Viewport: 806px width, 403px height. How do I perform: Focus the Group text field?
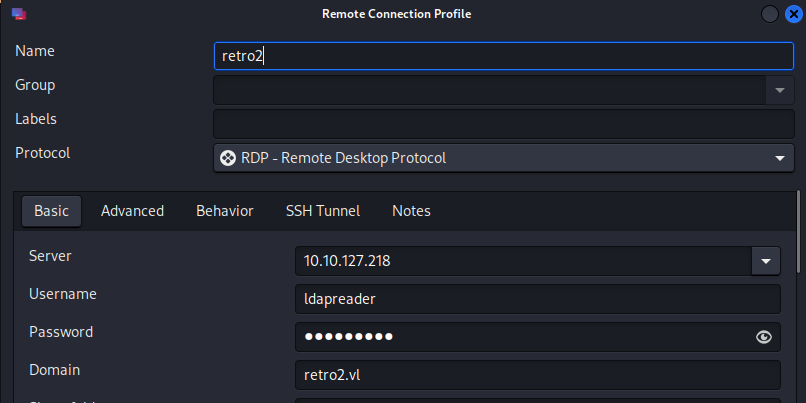(489, 90)
